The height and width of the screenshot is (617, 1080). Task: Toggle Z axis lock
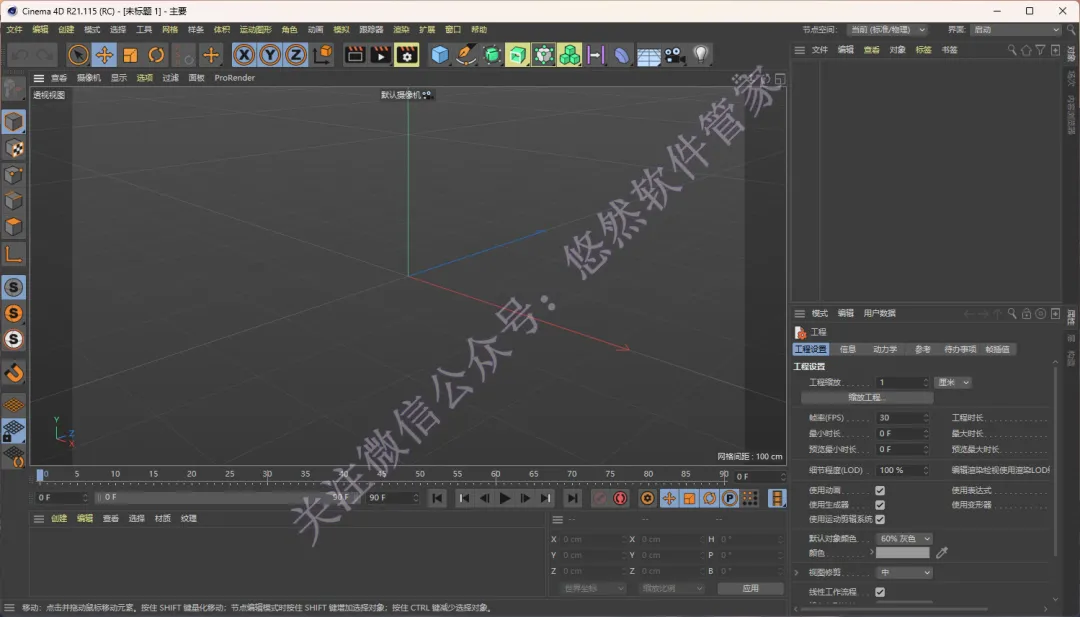pos(296,55)
